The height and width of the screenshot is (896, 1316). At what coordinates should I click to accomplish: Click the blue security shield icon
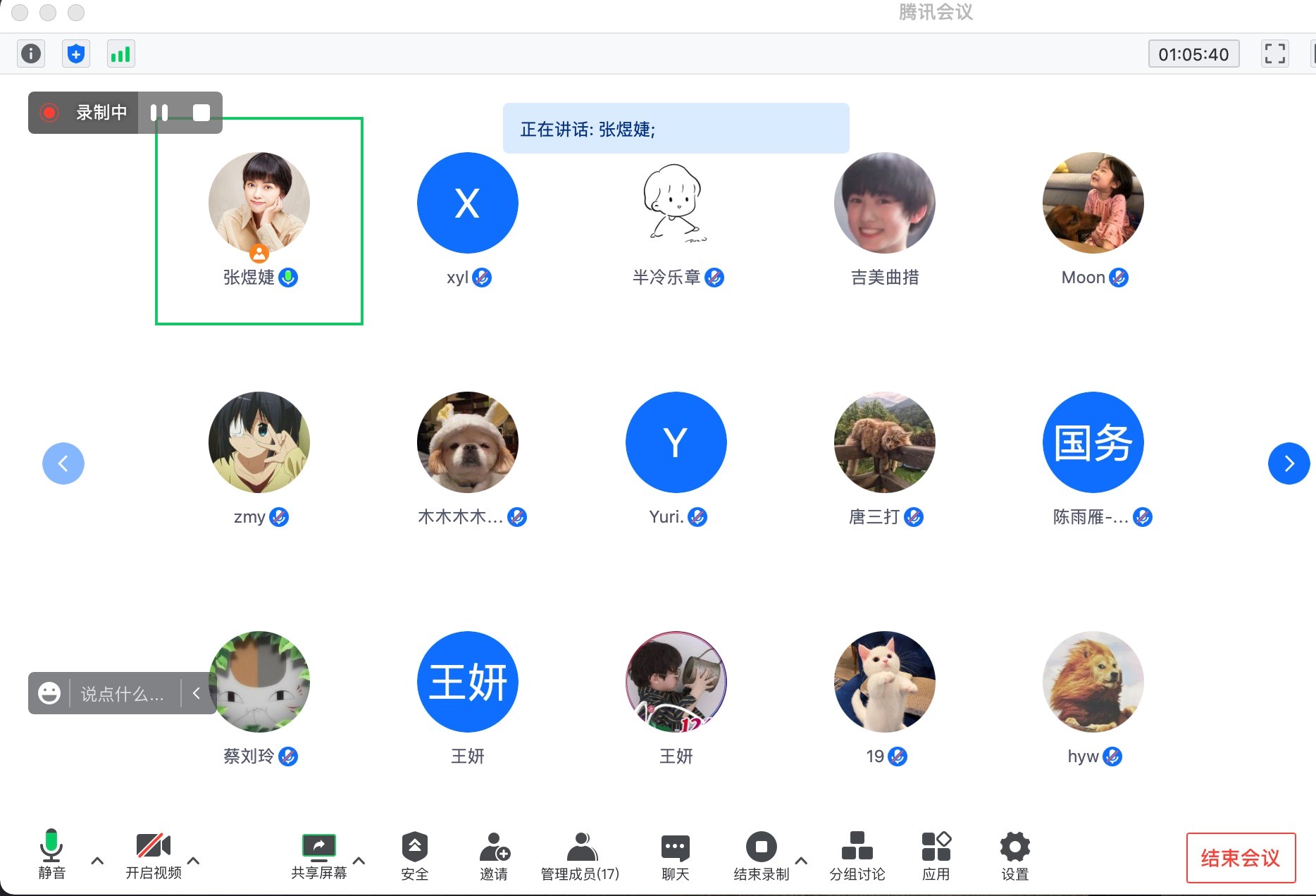76,54
